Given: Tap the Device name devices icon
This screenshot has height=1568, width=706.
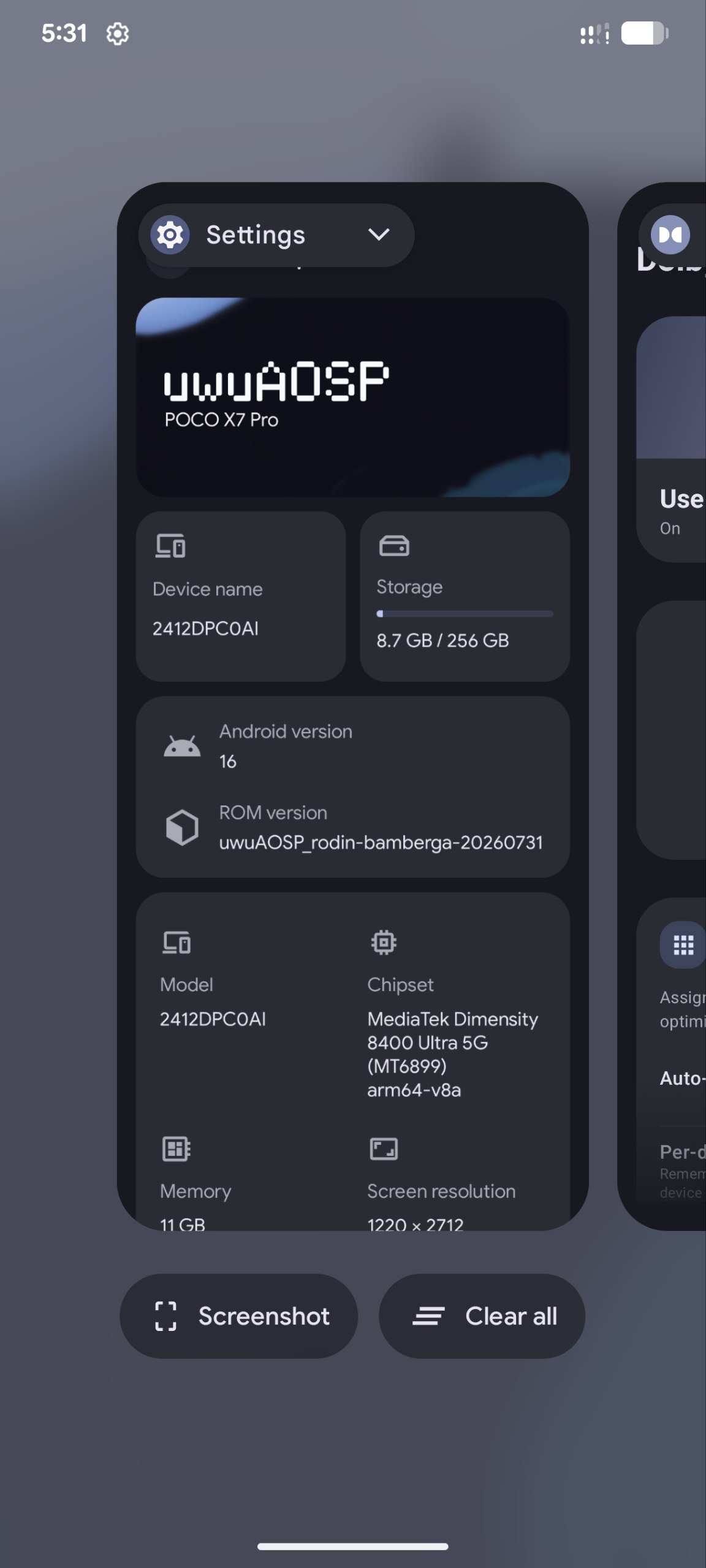Looking at the screenshot, I should pos(170,546).
